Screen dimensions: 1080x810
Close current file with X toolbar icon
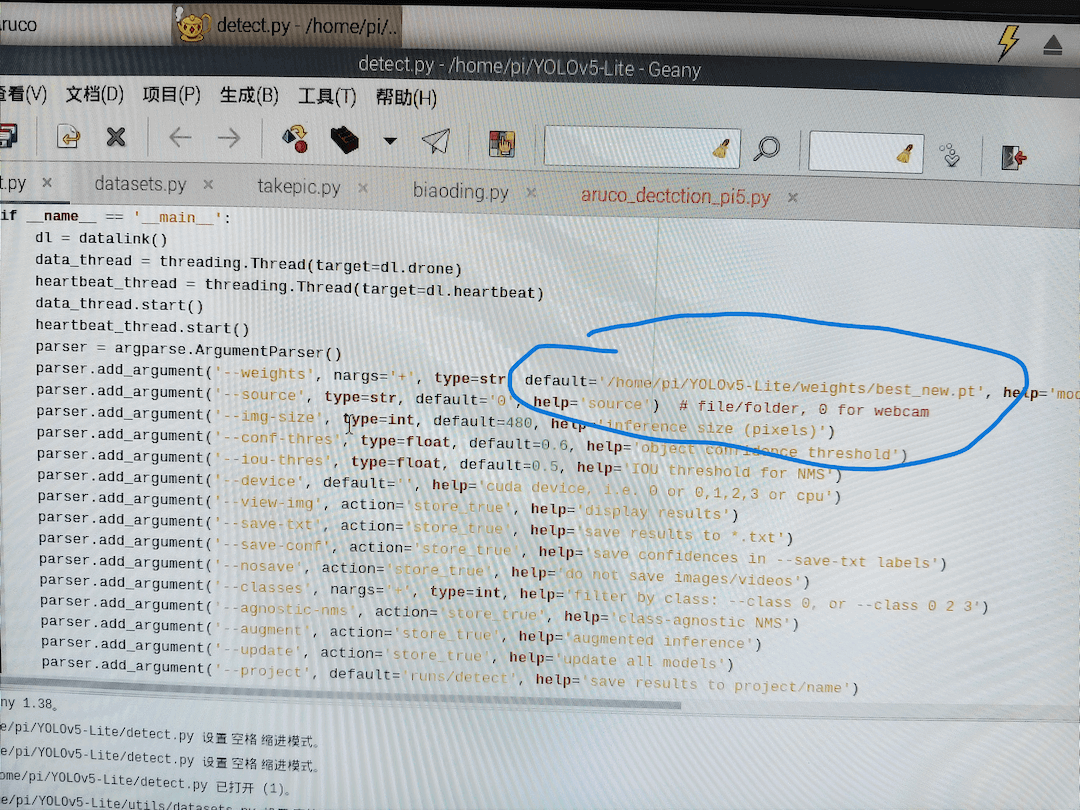(x=116, y=136)
